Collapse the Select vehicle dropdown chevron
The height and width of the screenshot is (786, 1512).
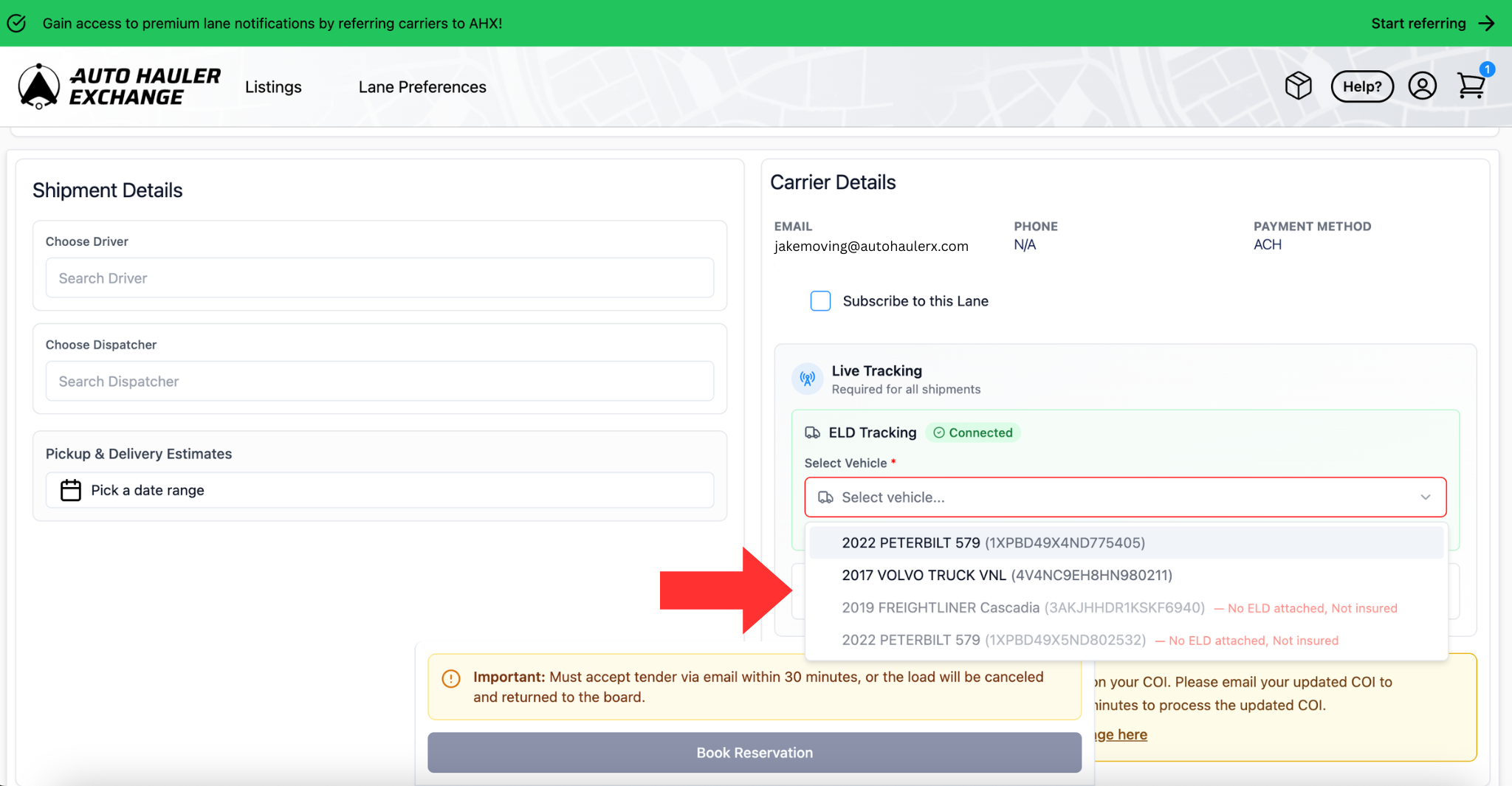pyautogui.click(x=1425, y=497)
